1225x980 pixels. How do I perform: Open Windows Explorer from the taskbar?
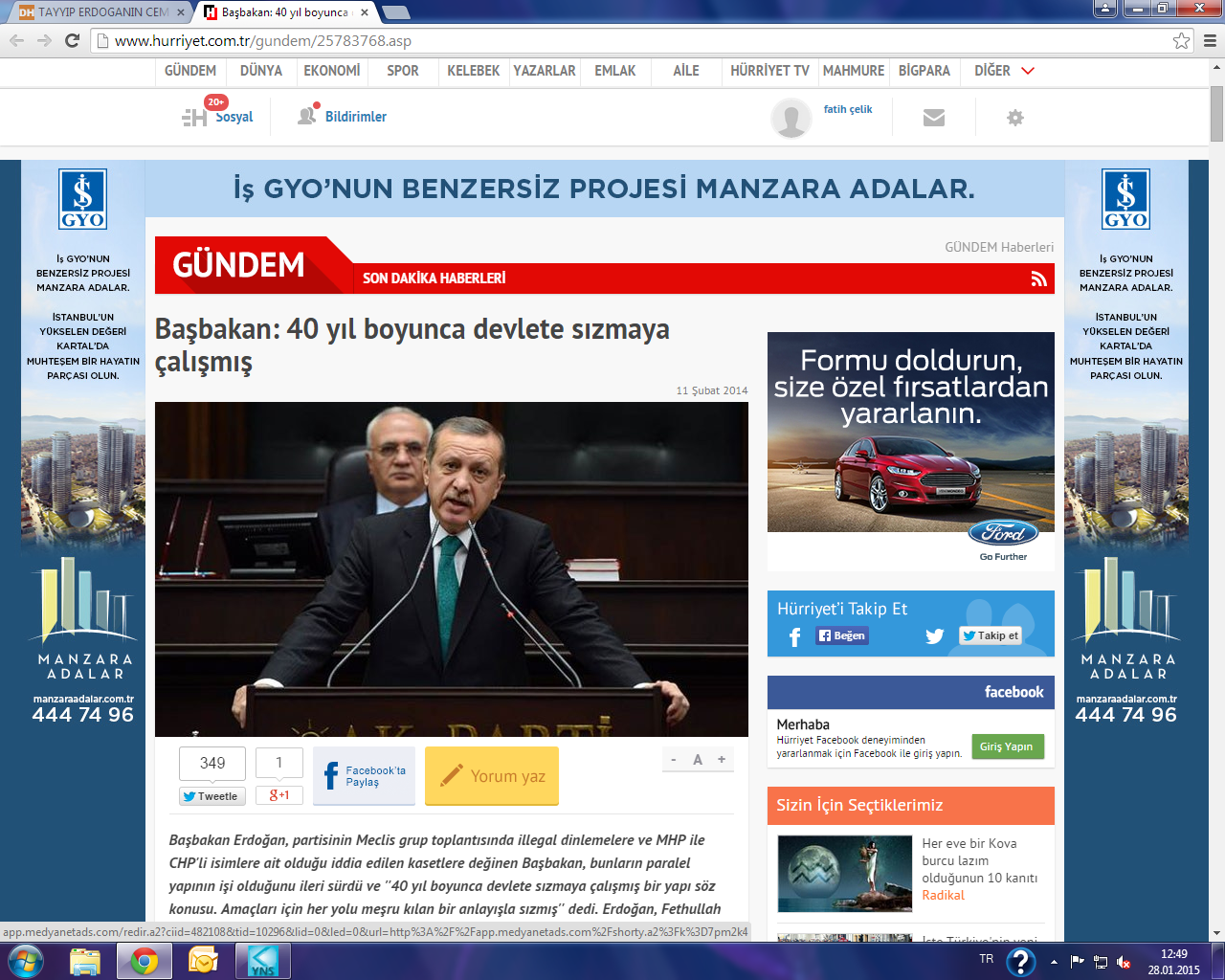coord(85,961)
